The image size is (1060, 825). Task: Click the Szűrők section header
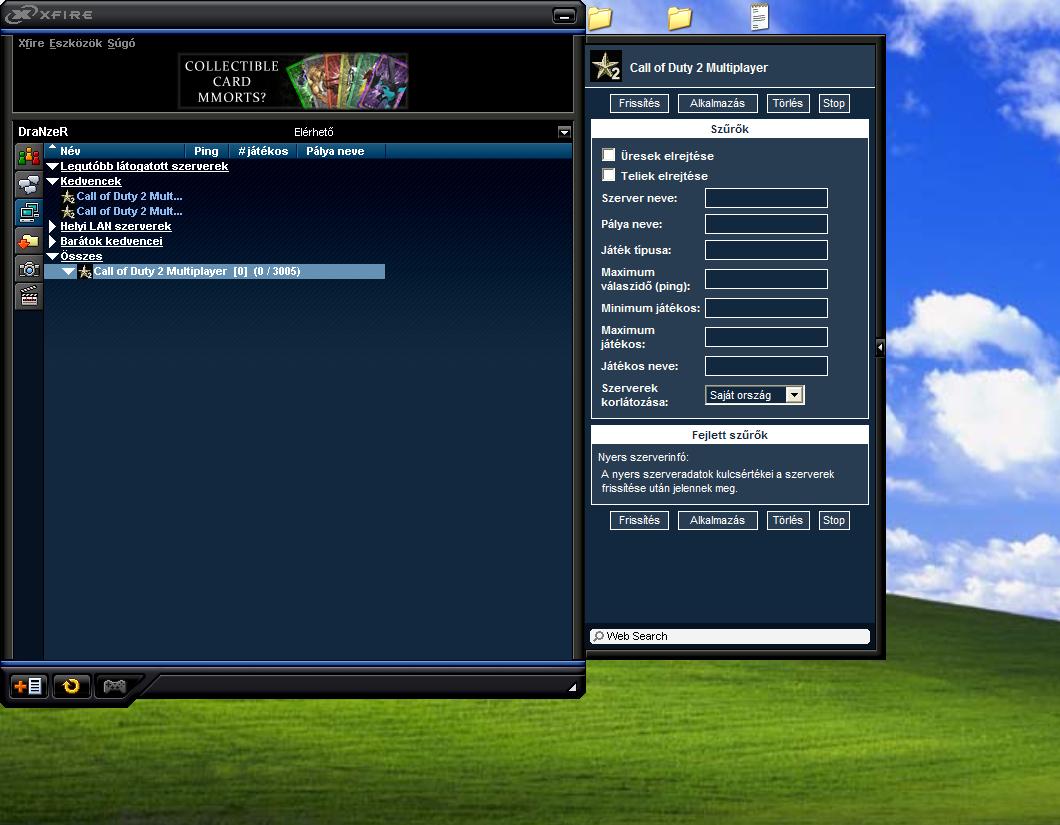(x=729, y=128)
